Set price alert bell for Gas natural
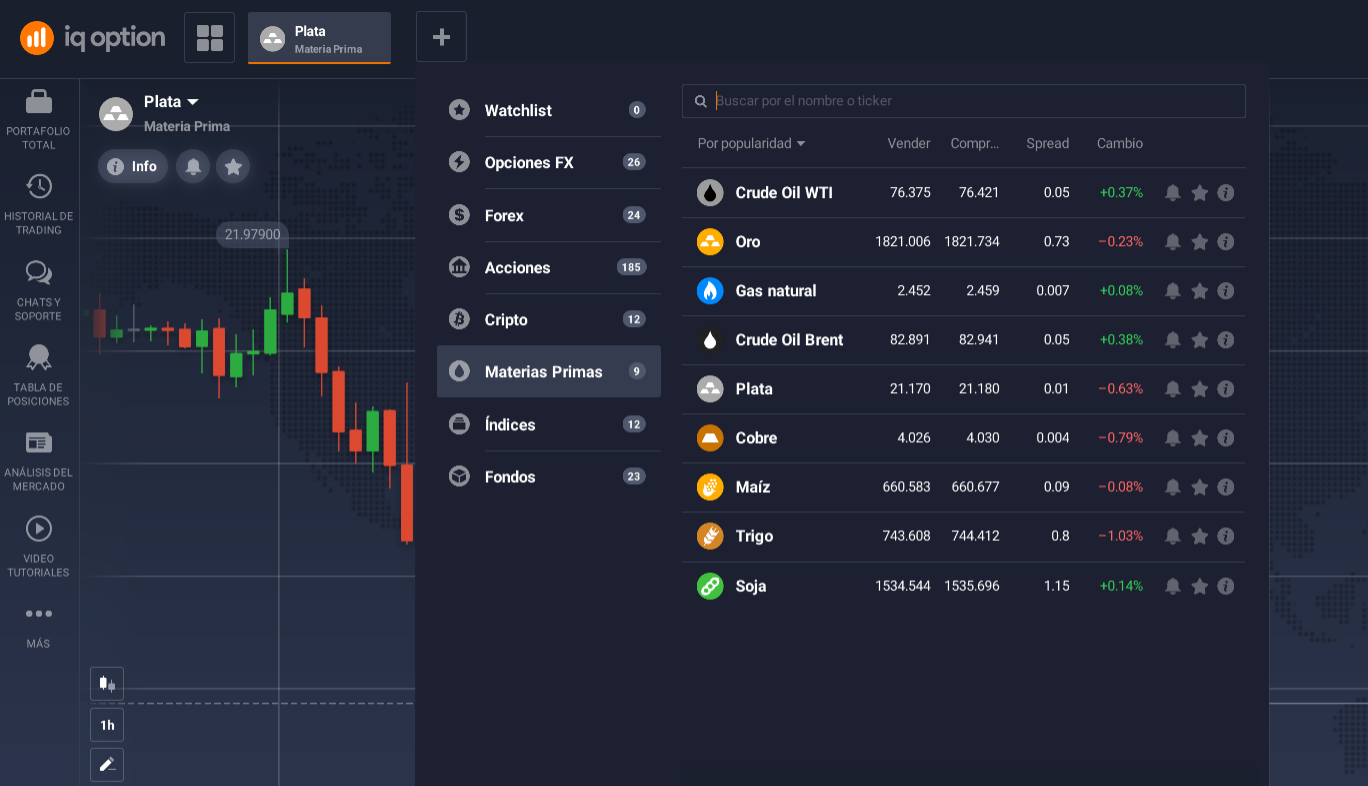The image size is (1368, 786). point(1173,291)
